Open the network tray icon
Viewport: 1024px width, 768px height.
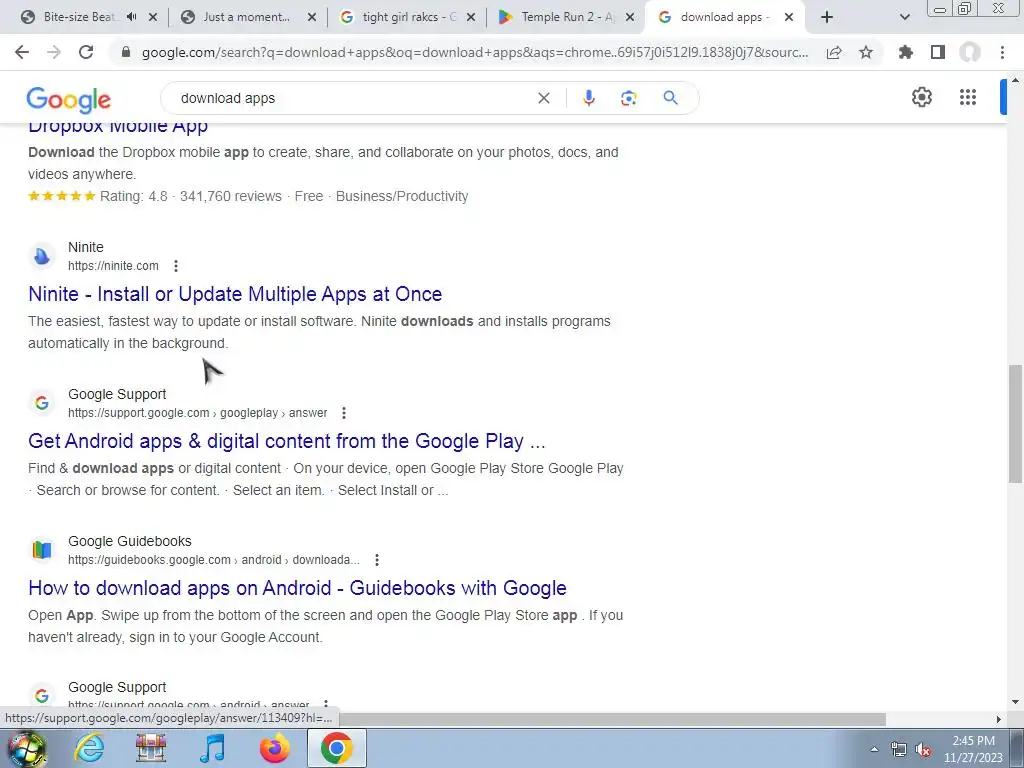point(899,750)
